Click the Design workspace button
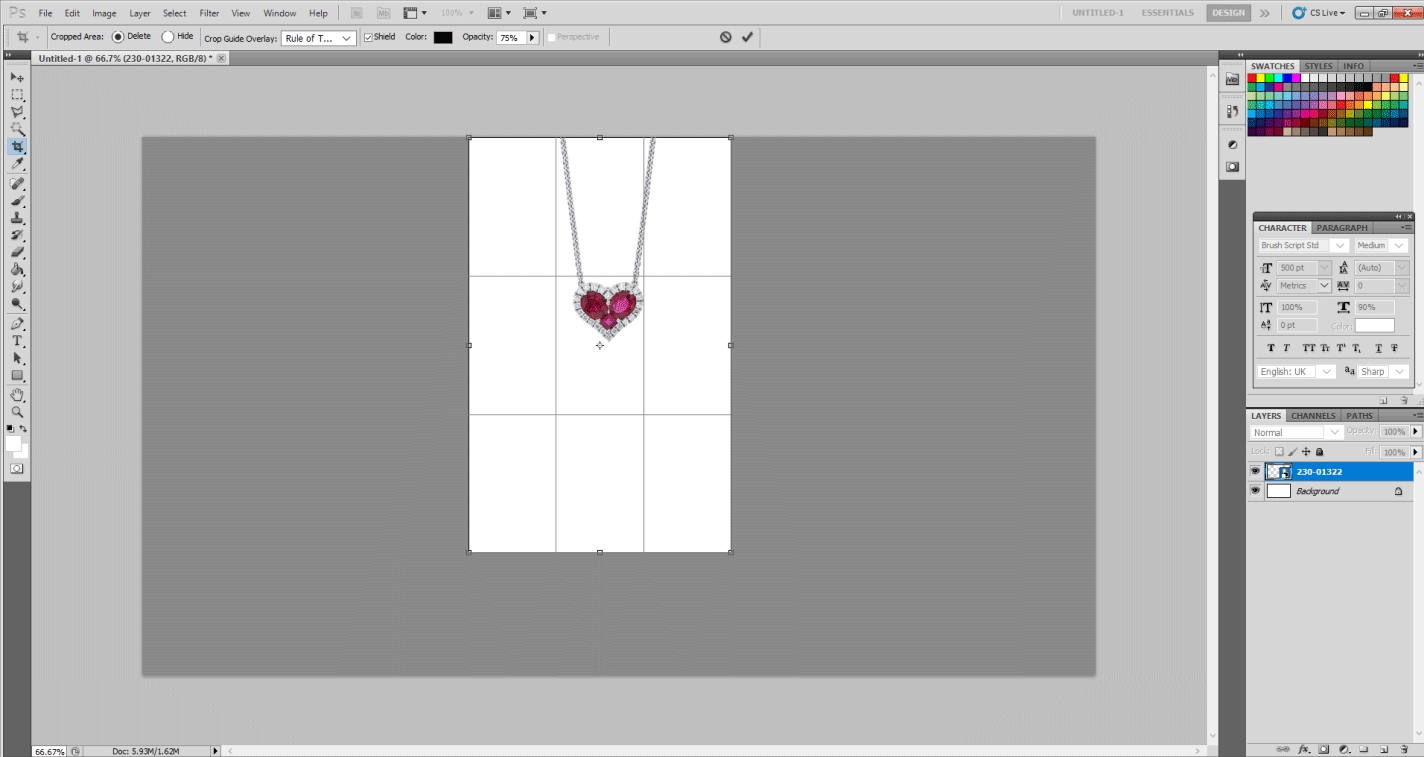Viewport: 1424px width, 757px height. [1227, 13]
